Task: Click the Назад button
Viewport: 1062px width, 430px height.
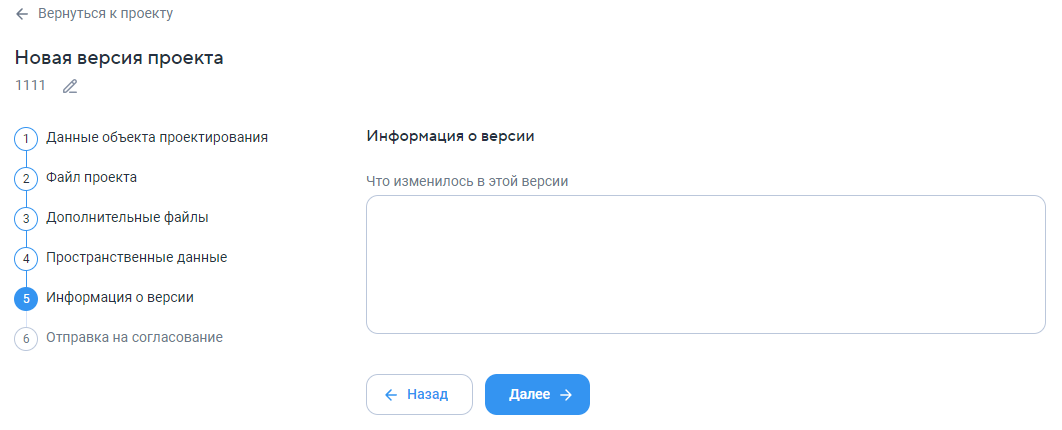Action: point(419,394)
